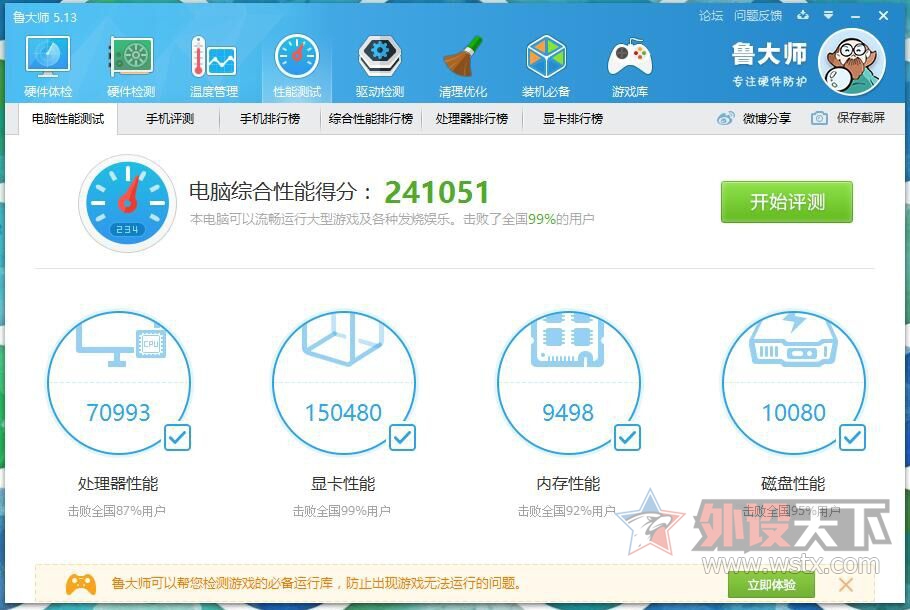Switch to the 处理器排行榜 tab

(472, 119)
